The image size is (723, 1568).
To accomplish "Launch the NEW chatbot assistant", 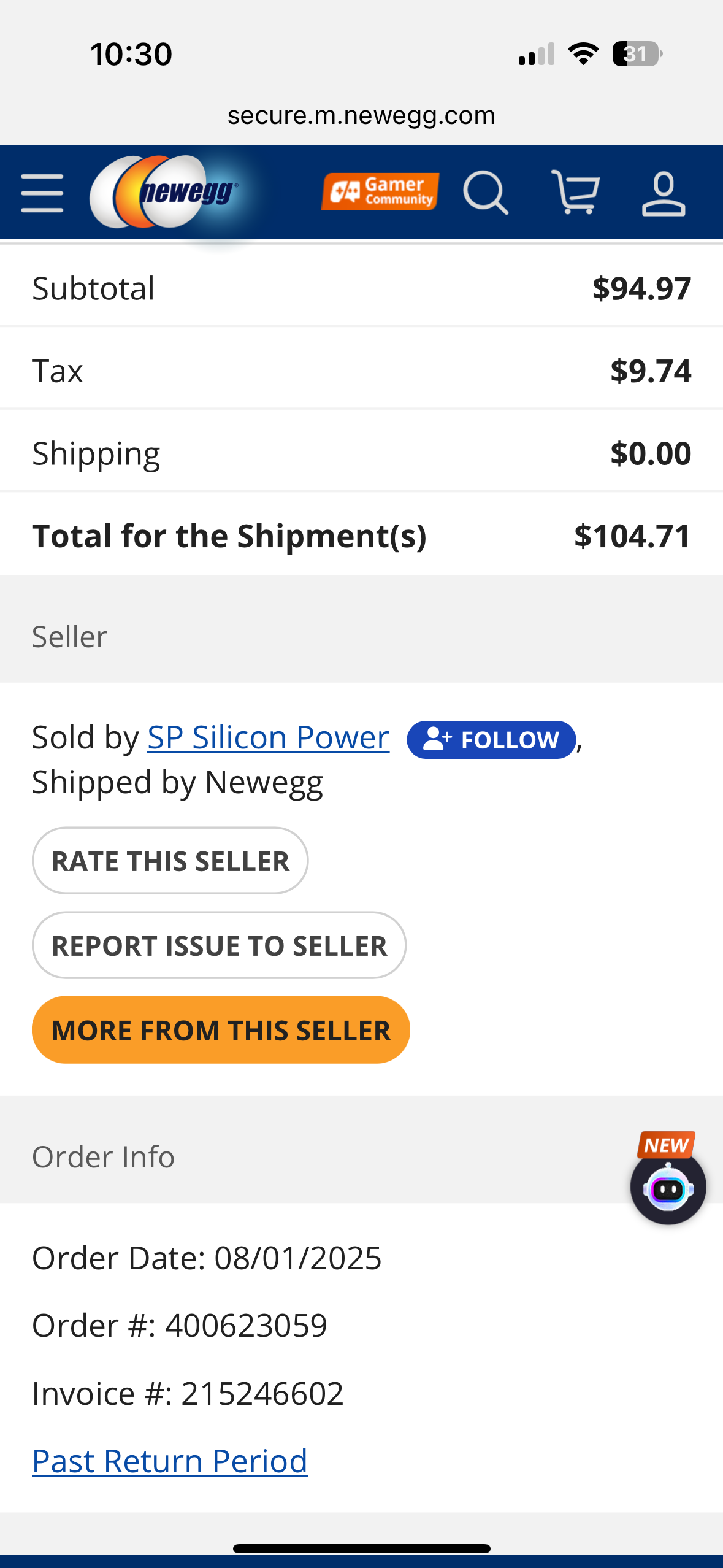I will click(x=668, y=1188).
